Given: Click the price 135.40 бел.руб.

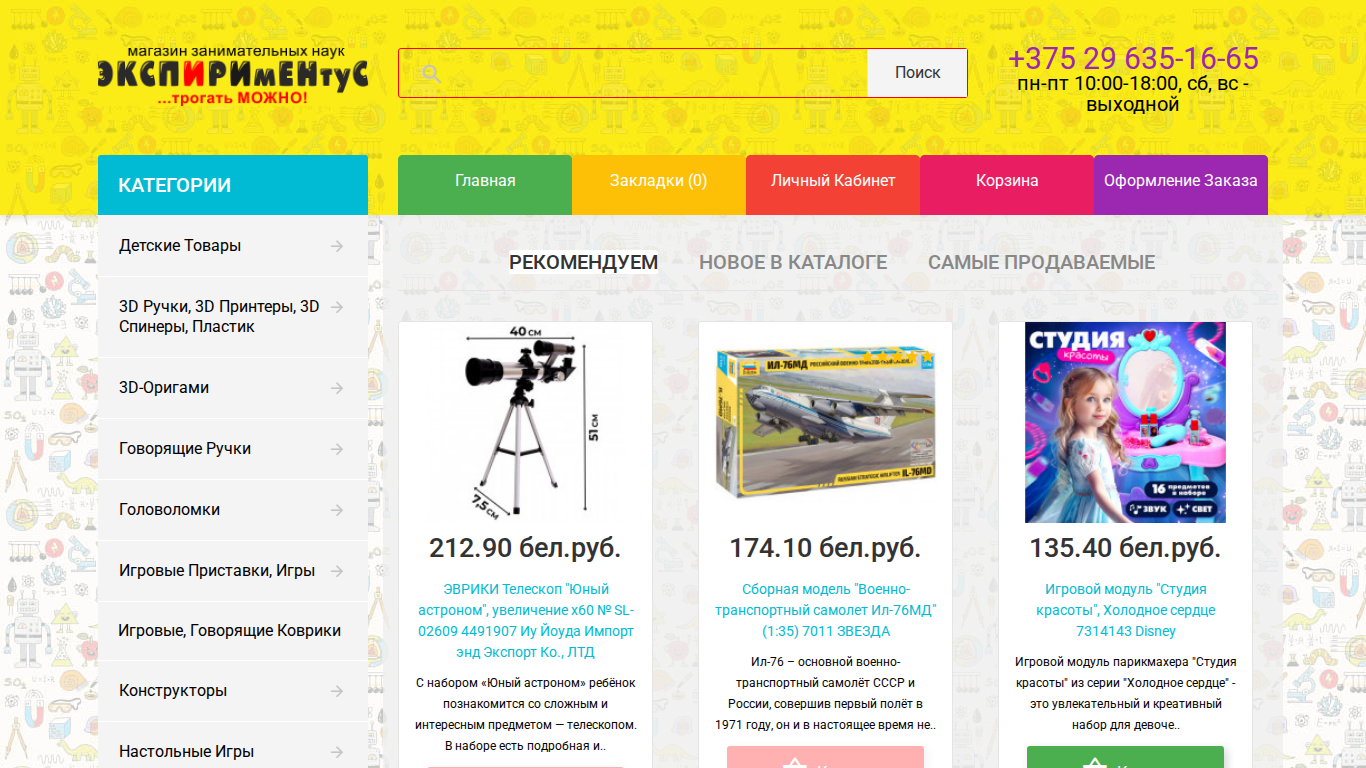Looking at the screenshot, I should tap(1126, 548).
